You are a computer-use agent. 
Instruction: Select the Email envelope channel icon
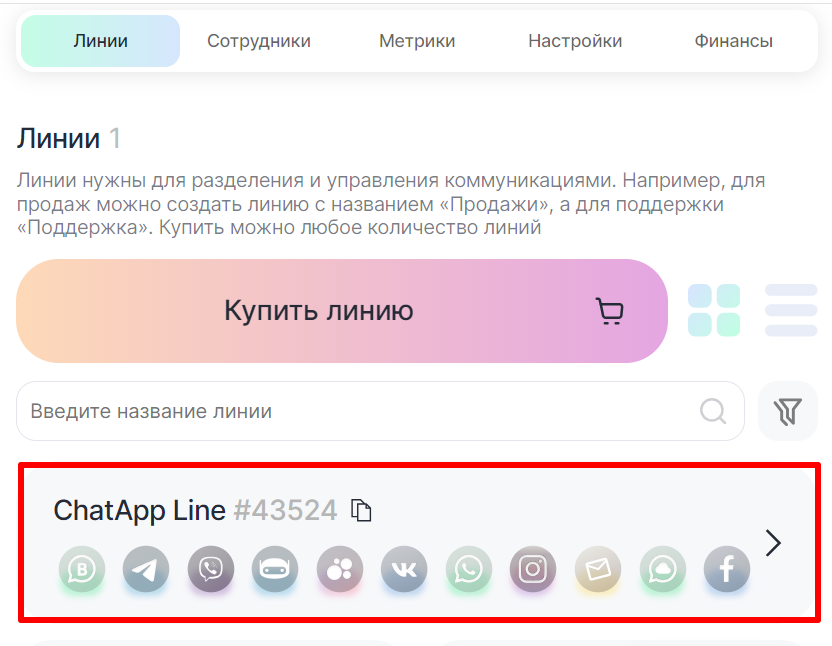(598, 570)
